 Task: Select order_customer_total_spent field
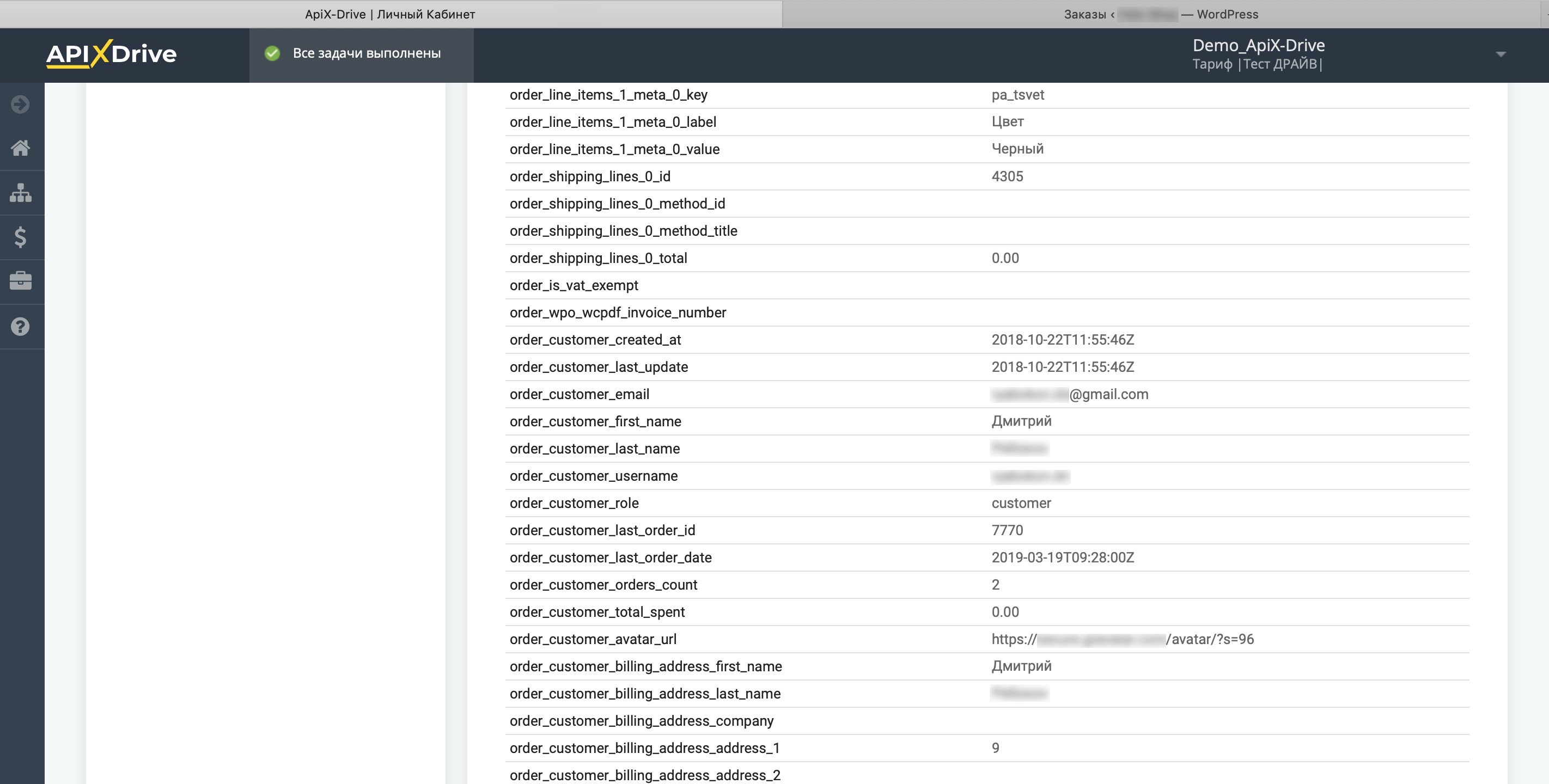coord(597,611)
